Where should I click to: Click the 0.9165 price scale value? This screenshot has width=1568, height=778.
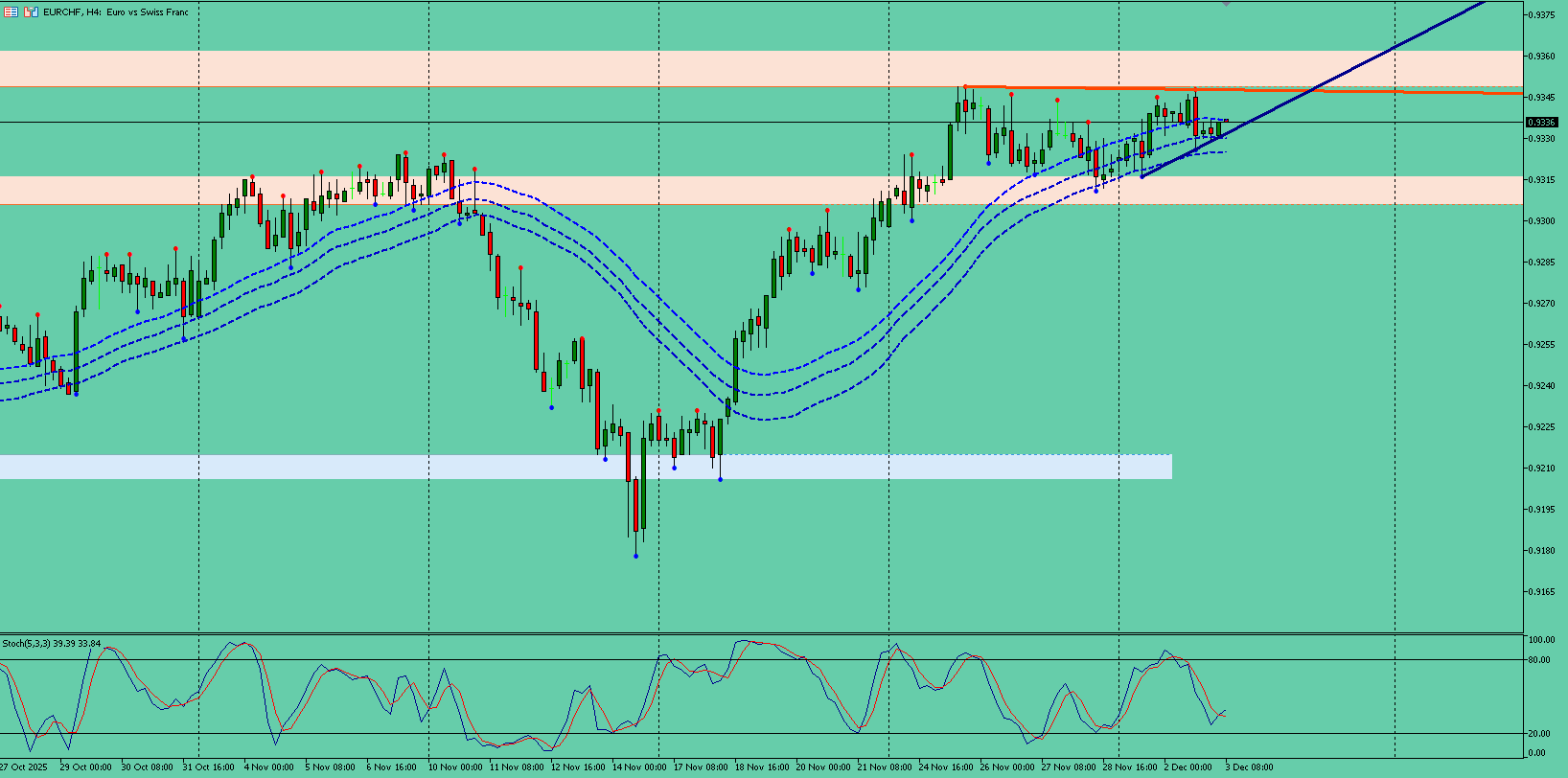click(x=1541, y=592)
